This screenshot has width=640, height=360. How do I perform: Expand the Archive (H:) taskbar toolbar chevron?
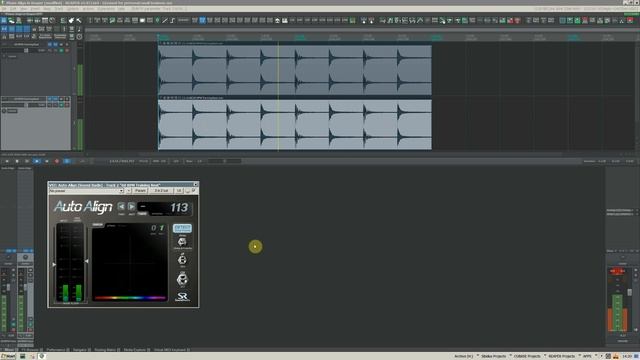477,356
